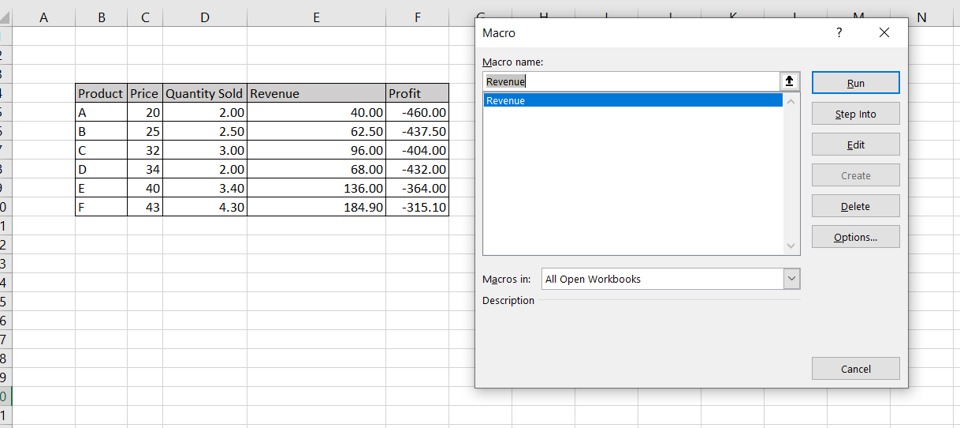Select product cell B
960x428 pixels.
[102, 132]
